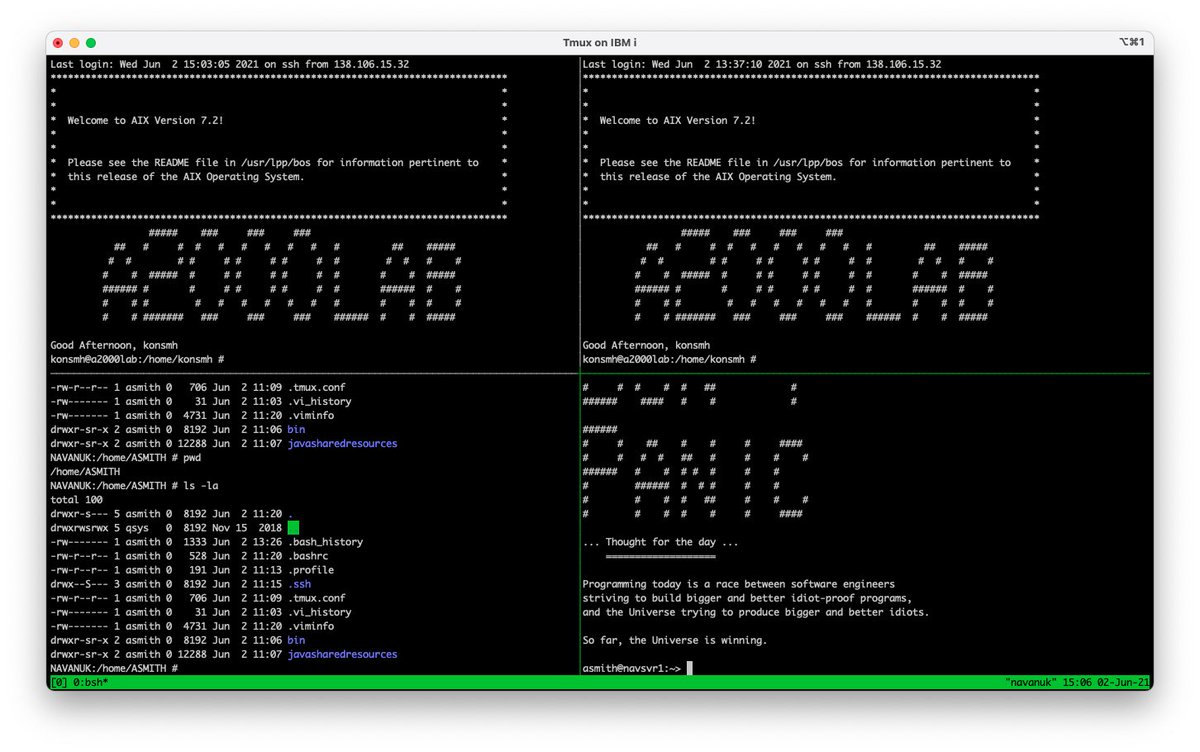Minimize the terminal with the yellow button
Viewport: 1200px width, 752px height.
point(74,43)
